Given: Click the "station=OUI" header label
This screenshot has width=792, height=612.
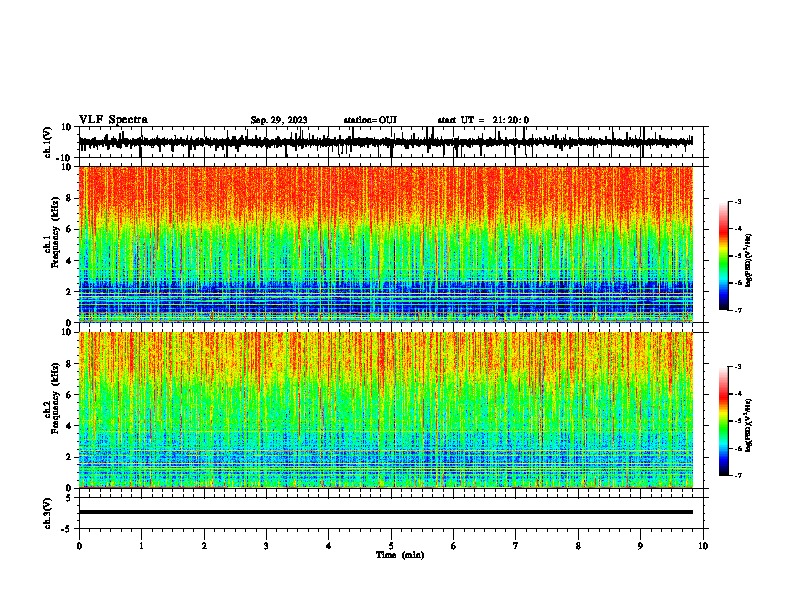Looking at the screenshot, I should [x=370, y=120].
